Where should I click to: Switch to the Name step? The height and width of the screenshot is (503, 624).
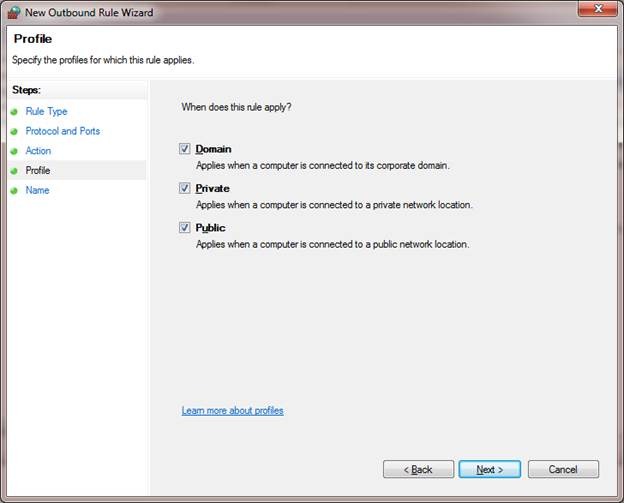tap(37, 190)
